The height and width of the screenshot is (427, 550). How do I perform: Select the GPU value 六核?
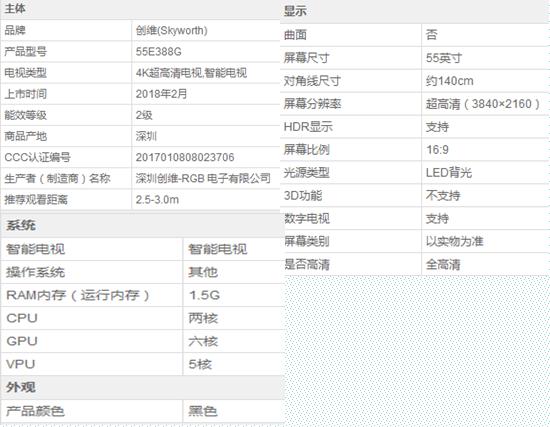pos(203,341)
